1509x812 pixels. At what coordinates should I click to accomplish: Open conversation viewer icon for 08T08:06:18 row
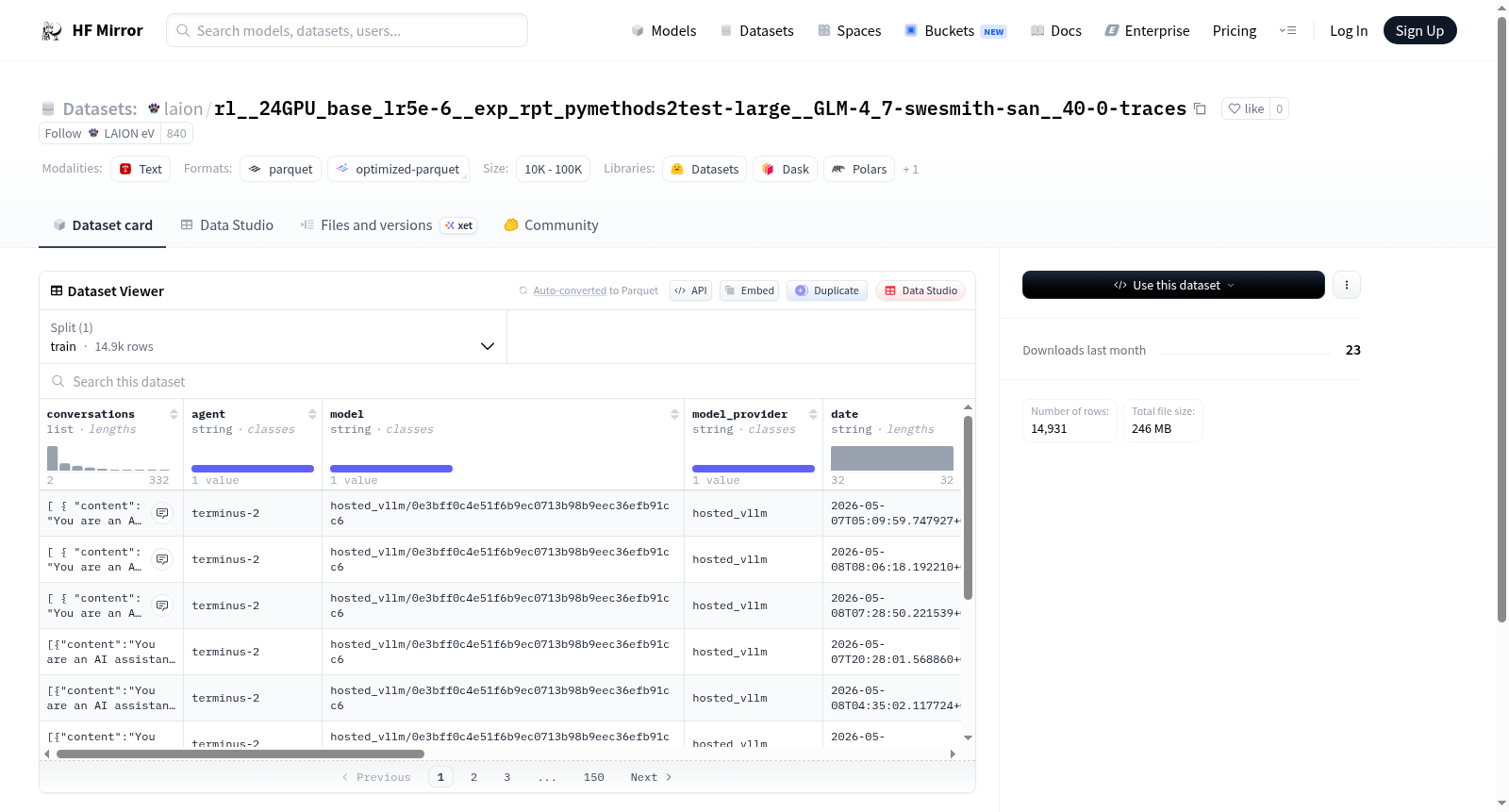(162, 559)
